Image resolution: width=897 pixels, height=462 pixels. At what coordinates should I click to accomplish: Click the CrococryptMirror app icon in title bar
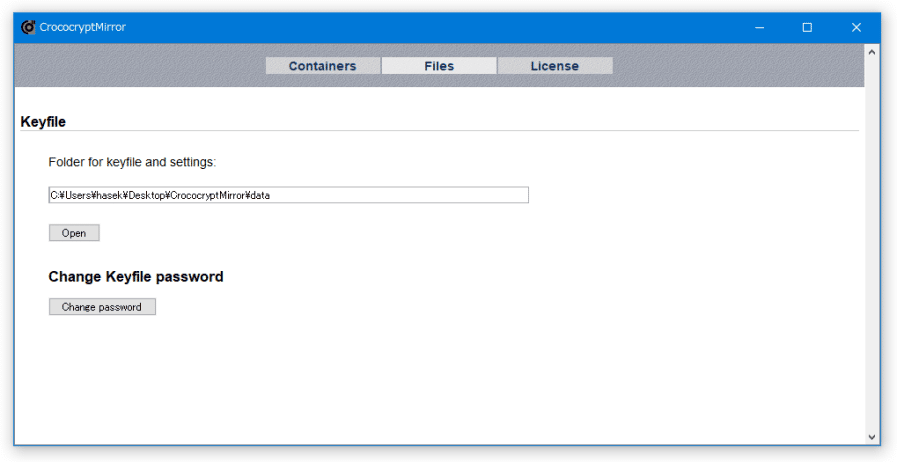[28, 27]
